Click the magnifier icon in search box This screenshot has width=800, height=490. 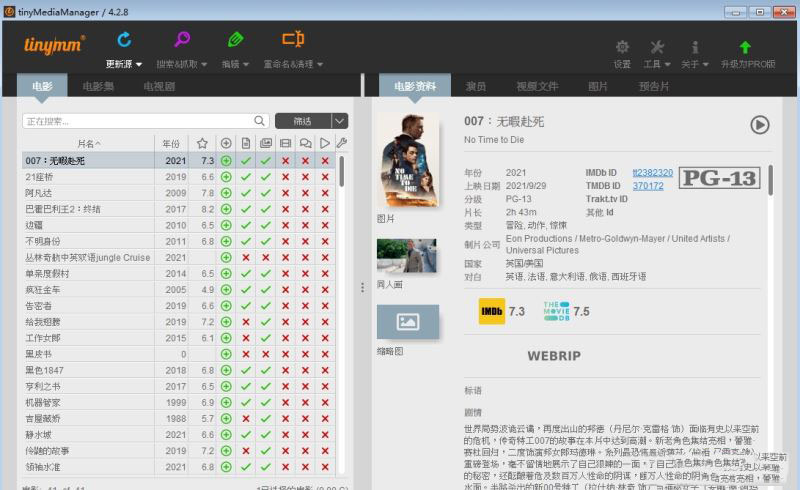pos(259,121)
